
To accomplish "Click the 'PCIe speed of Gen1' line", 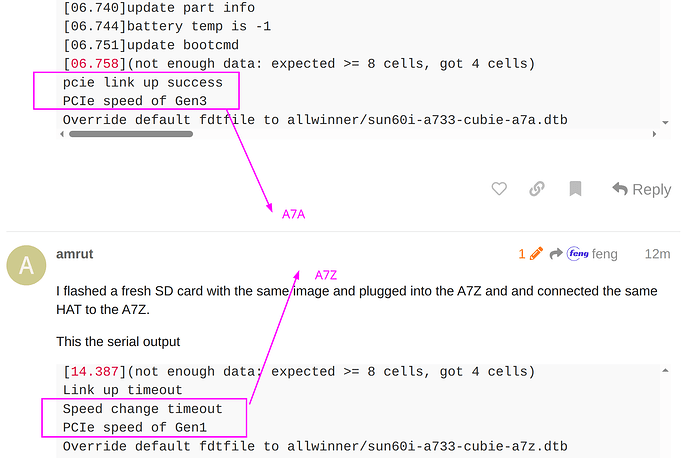I will [135, 427].
